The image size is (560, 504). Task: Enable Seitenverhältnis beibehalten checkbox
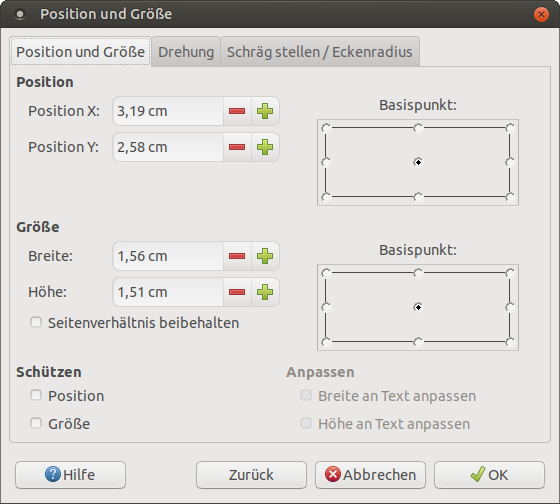tap(36, 322)
